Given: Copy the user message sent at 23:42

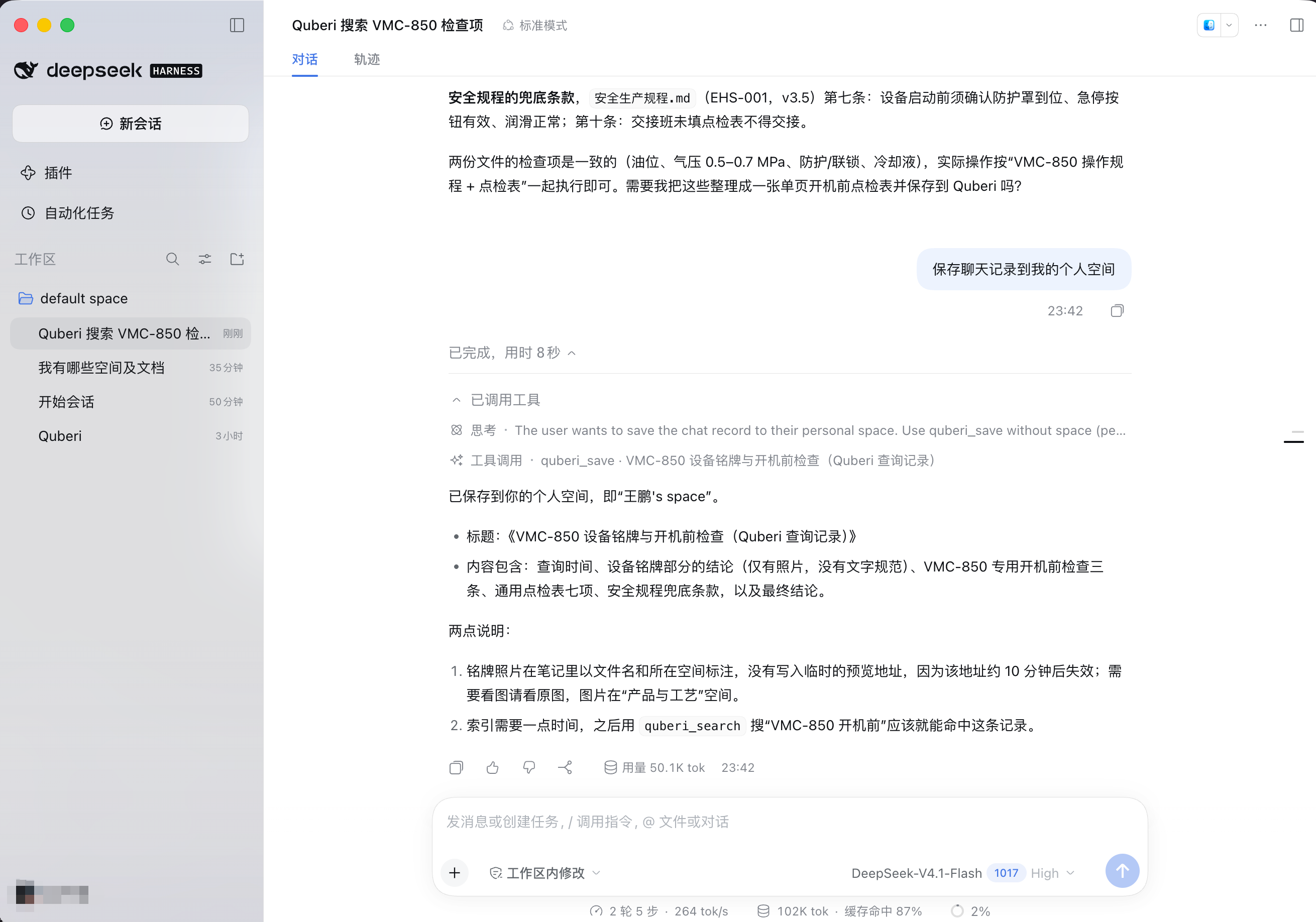Looking at the screenshot, I should point(1117,310).
